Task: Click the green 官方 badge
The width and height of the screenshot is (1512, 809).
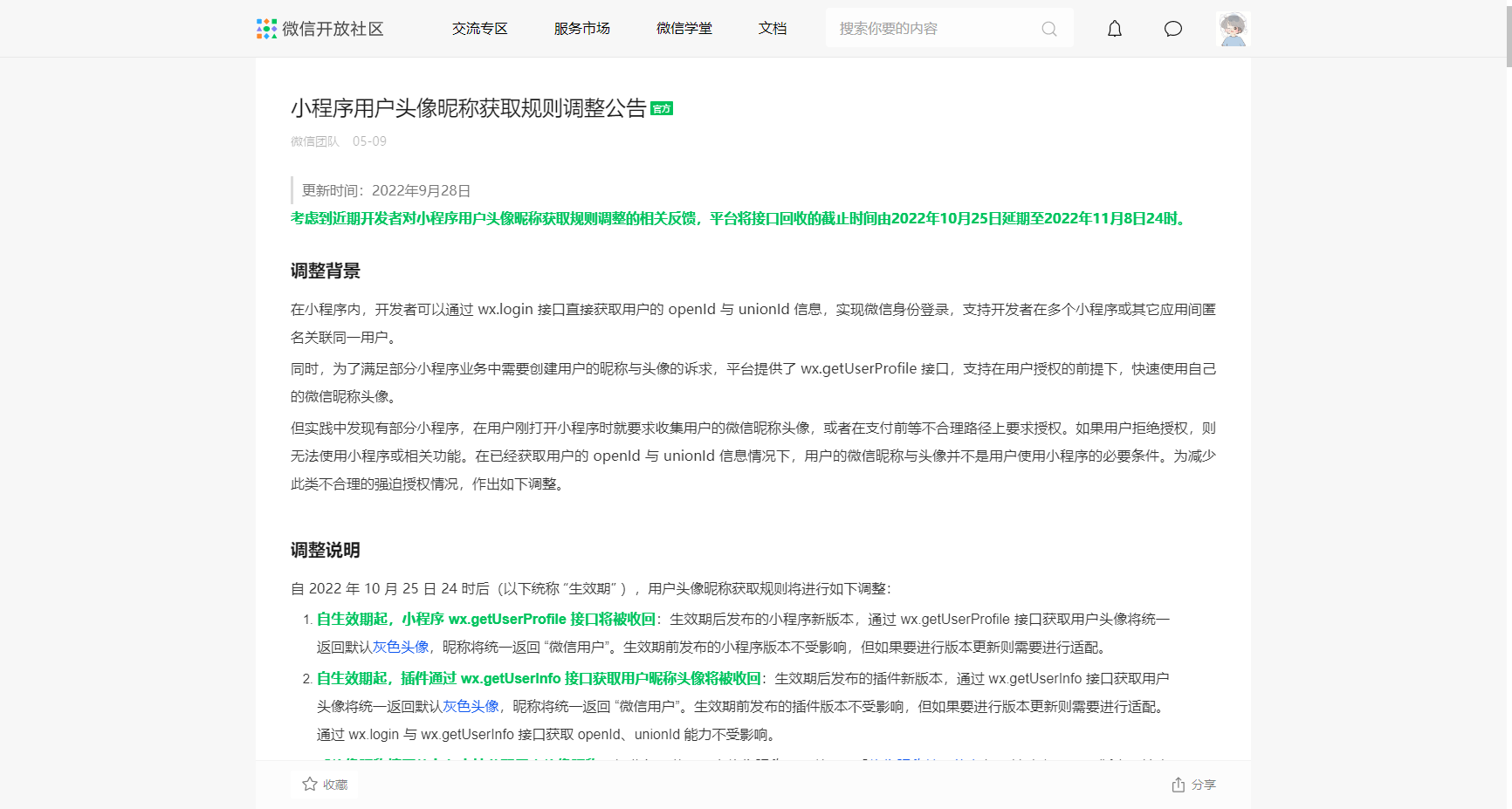Action: point(662,108)
